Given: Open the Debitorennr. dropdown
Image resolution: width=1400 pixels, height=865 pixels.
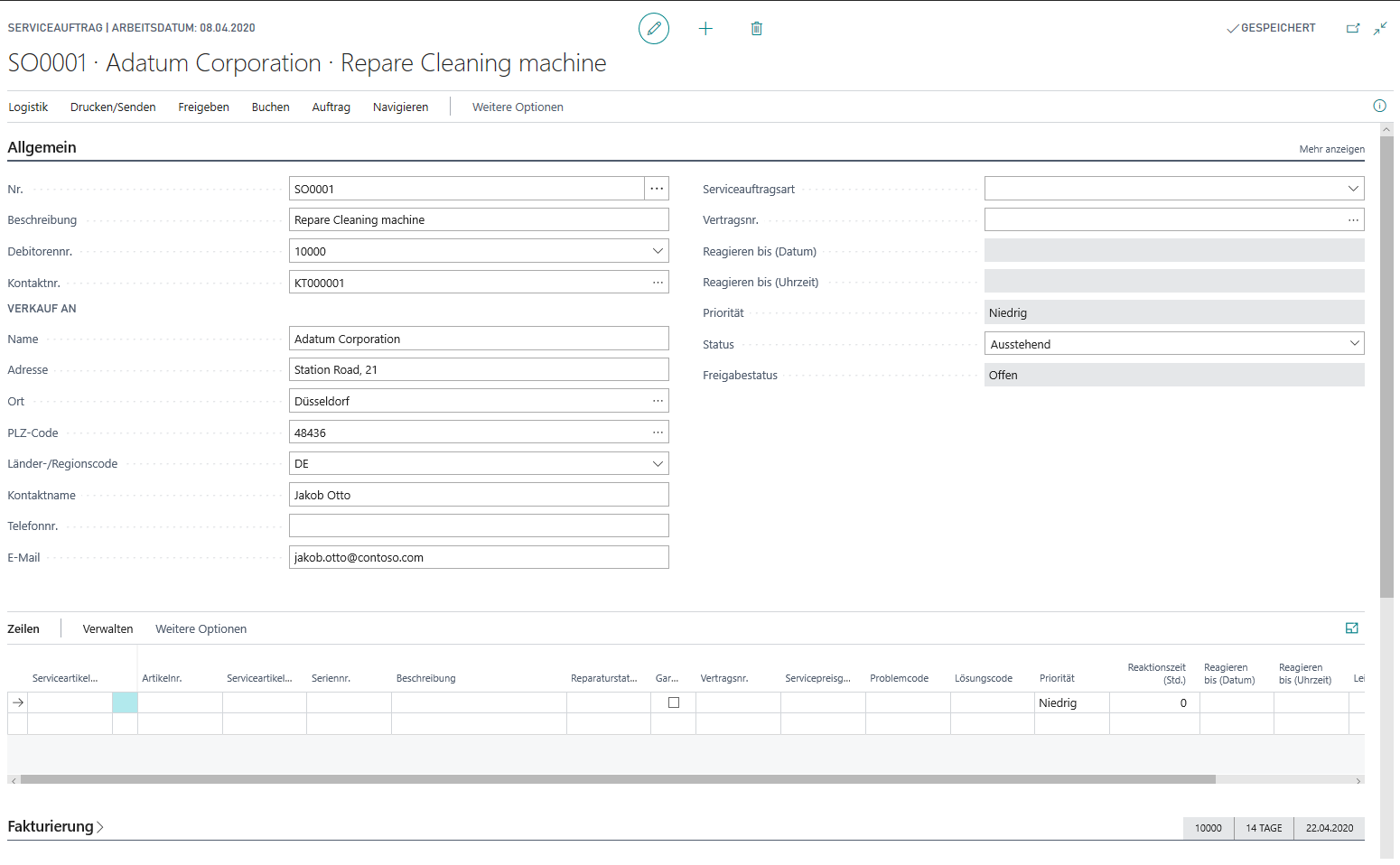Looking at the screenshot, I should coord(658,251).
